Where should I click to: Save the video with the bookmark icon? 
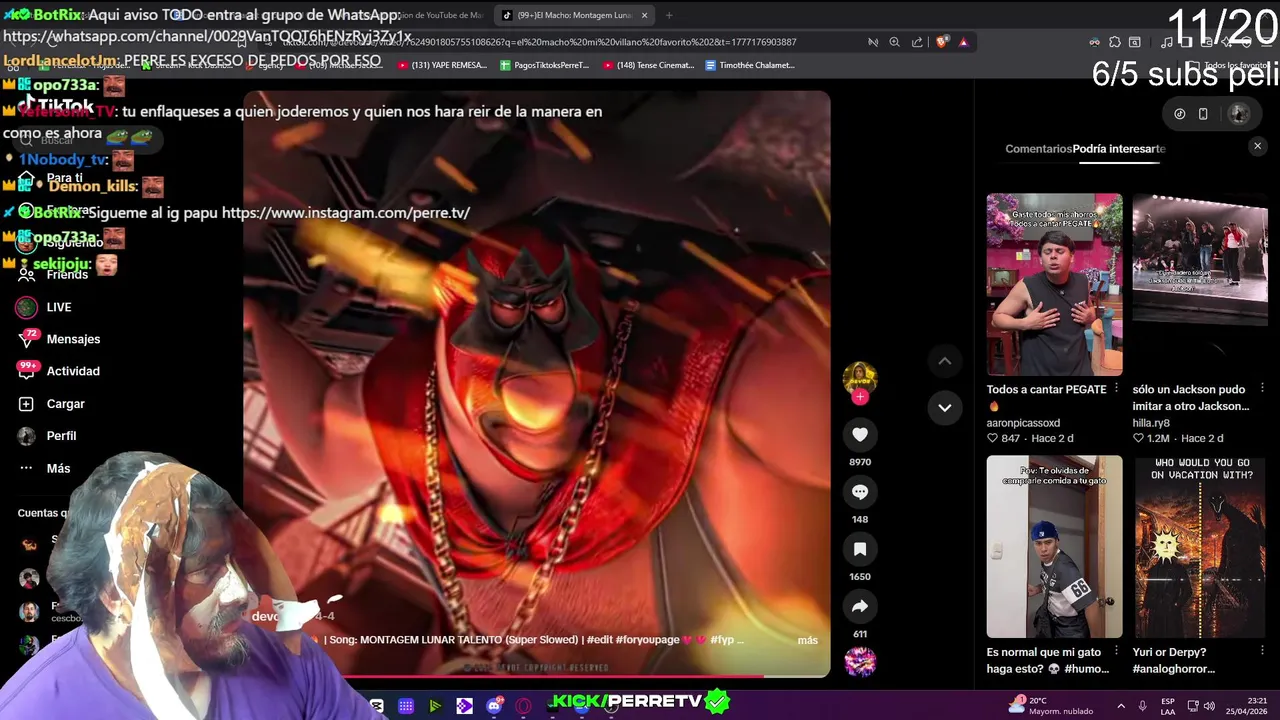coord(860,548)
